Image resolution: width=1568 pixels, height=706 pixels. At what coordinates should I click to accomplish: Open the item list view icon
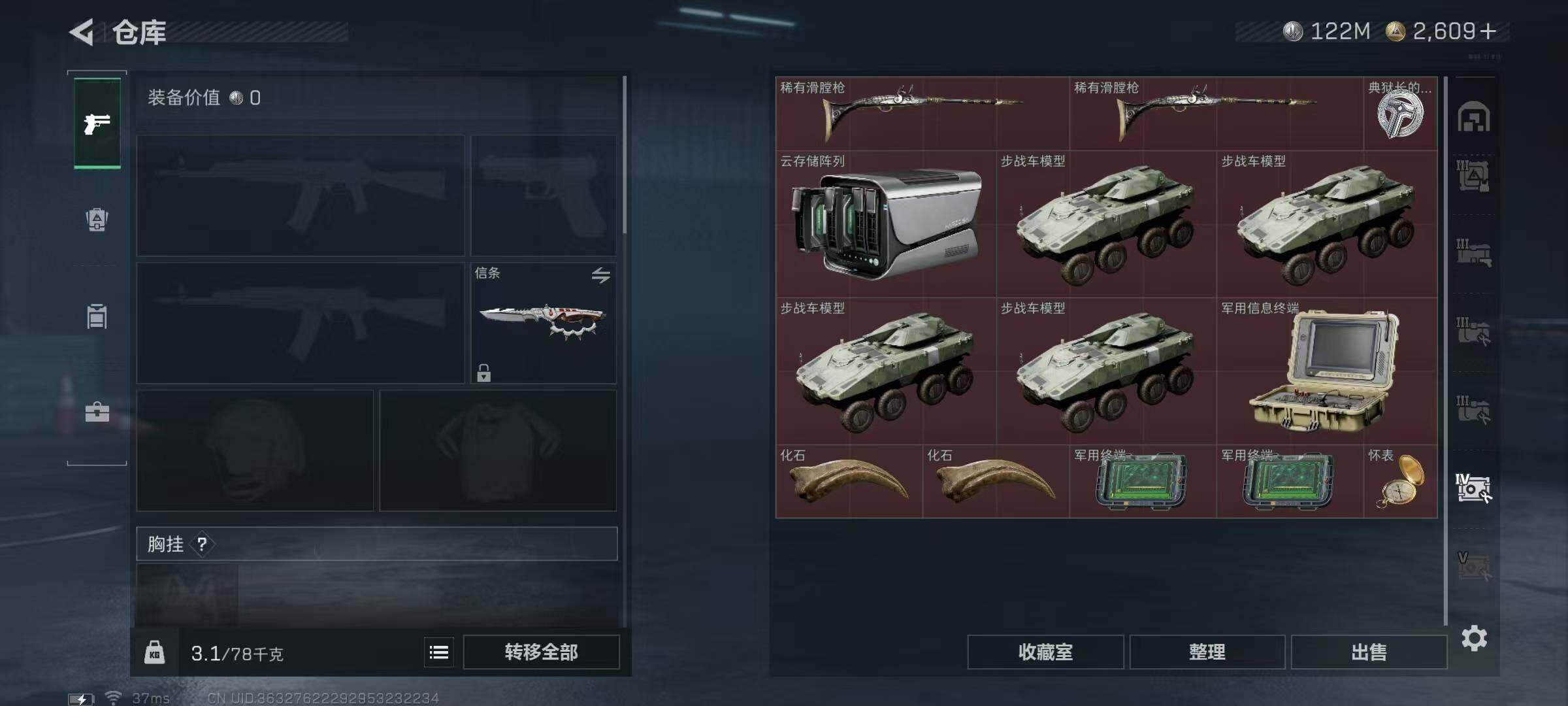point(439,652)
